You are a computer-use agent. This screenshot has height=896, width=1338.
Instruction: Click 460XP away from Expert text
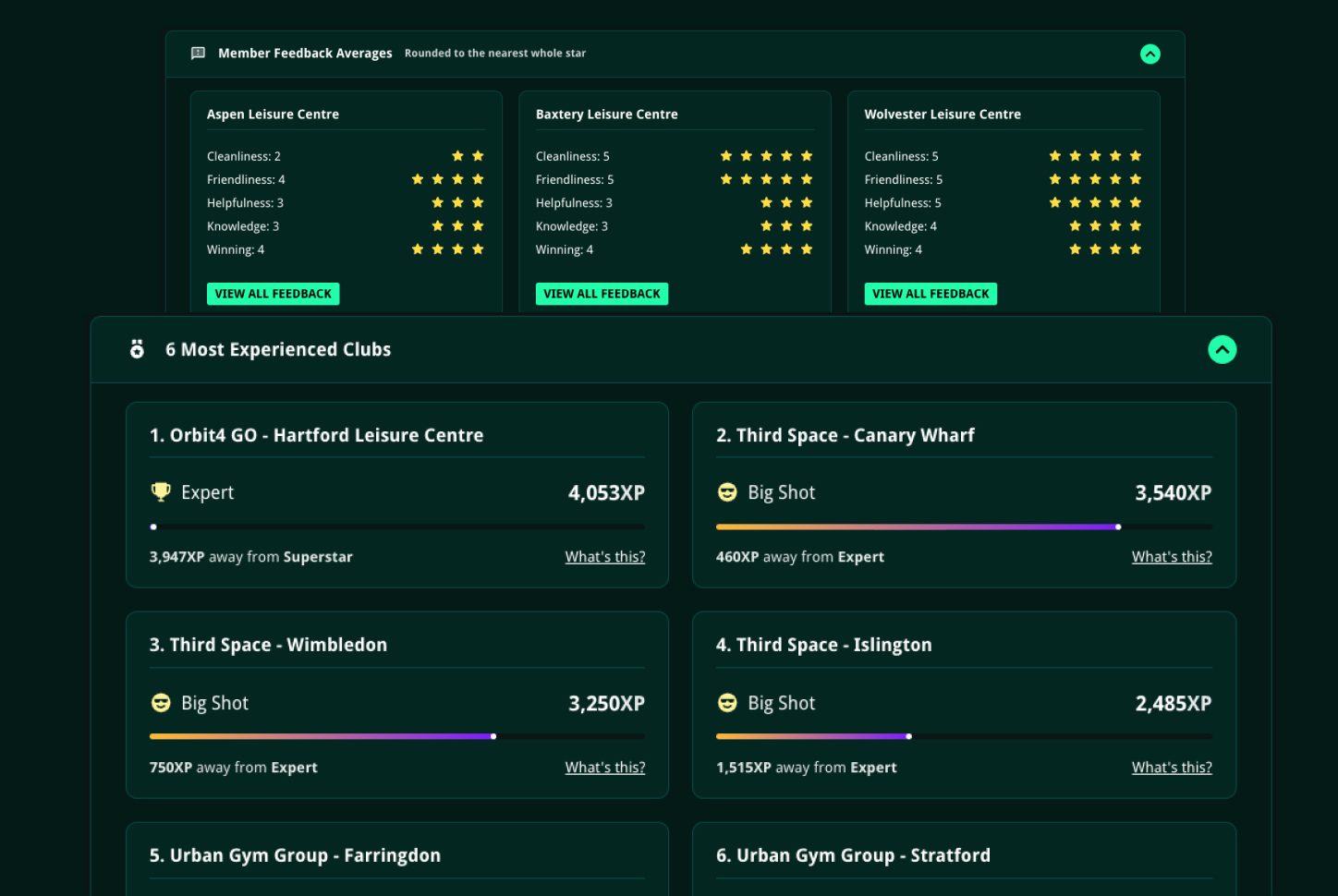[800, 557]
